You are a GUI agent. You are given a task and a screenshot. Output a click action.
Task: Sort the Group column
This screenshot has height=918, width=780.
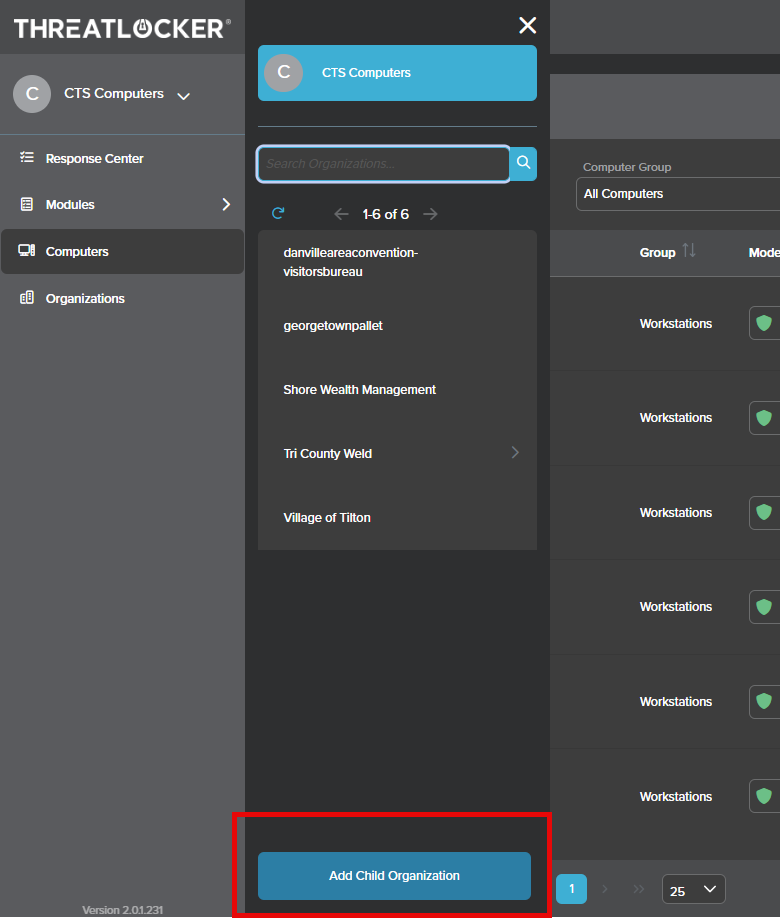(689, 251)
